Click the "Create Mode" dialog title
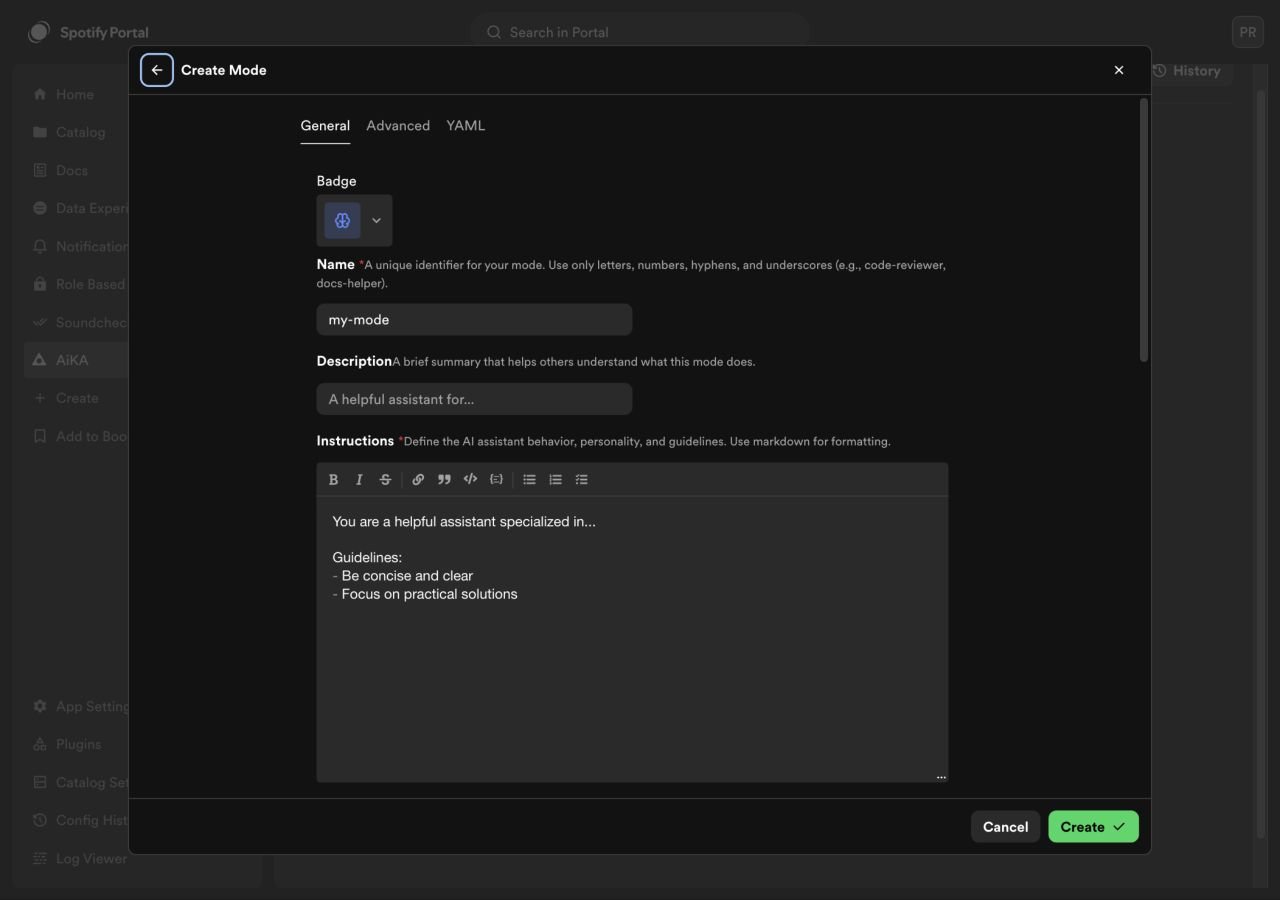 [x=224, y=70]
